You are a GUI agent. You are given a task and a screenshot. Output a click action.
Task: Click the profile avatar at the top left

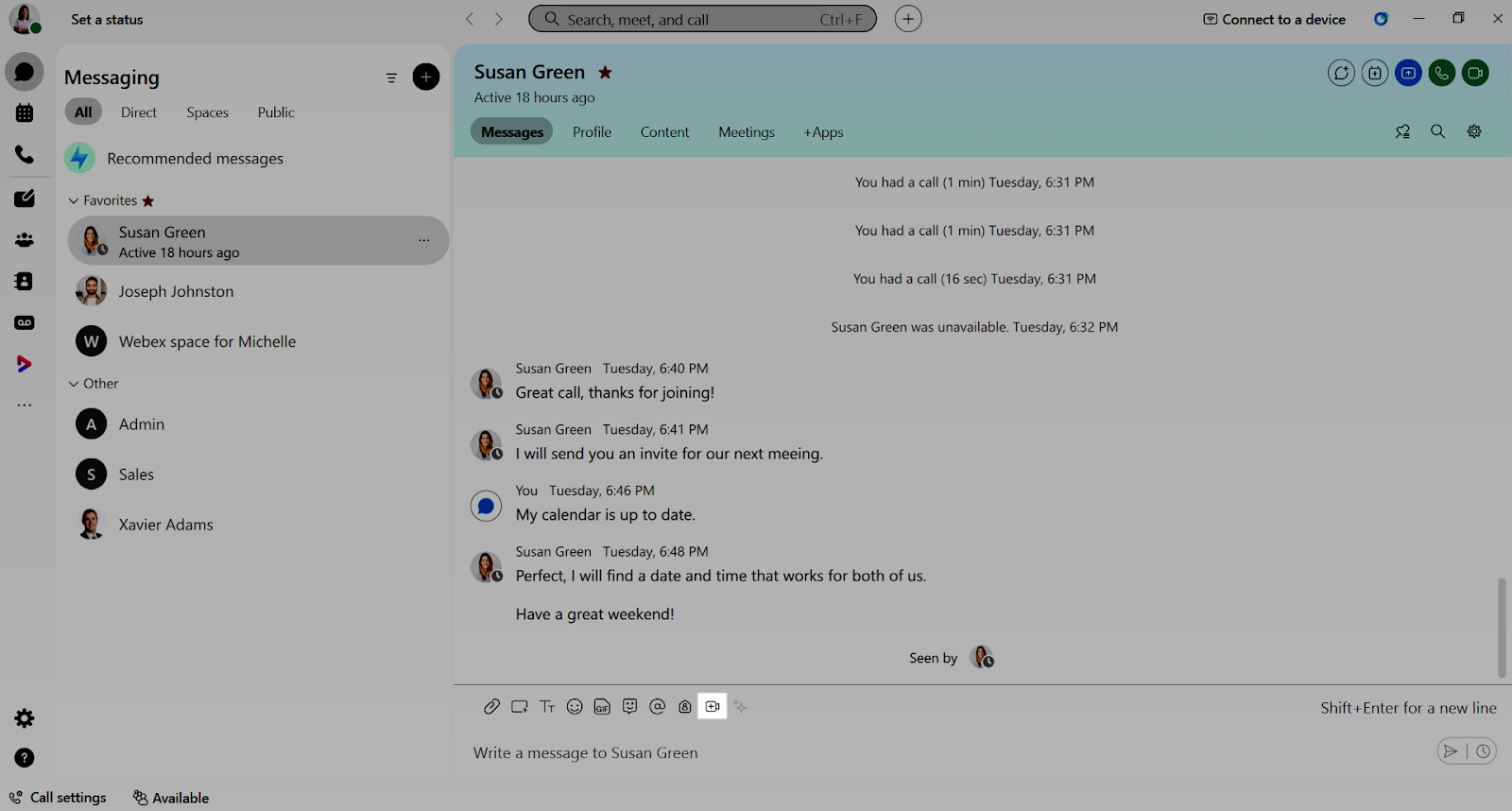[x=25, y=19]
